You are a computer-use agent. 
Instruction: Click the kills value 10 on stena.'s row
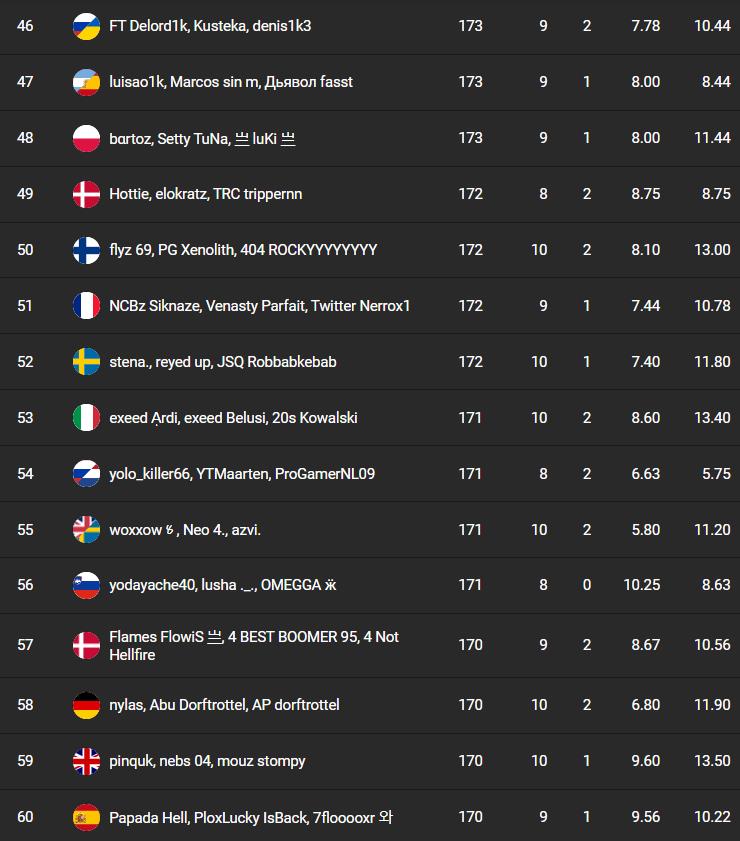coord(539,362)
